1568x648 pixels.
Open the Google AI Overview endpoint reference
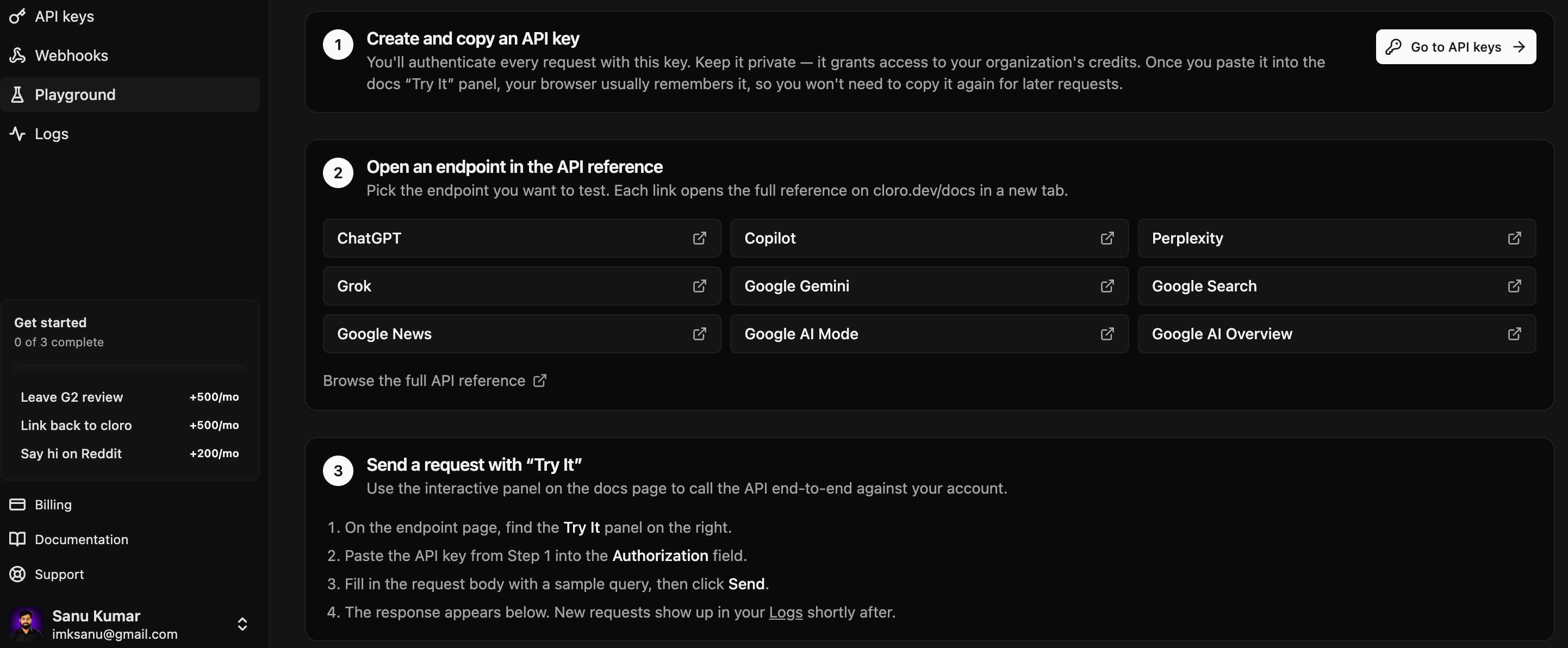point(1337,334)
